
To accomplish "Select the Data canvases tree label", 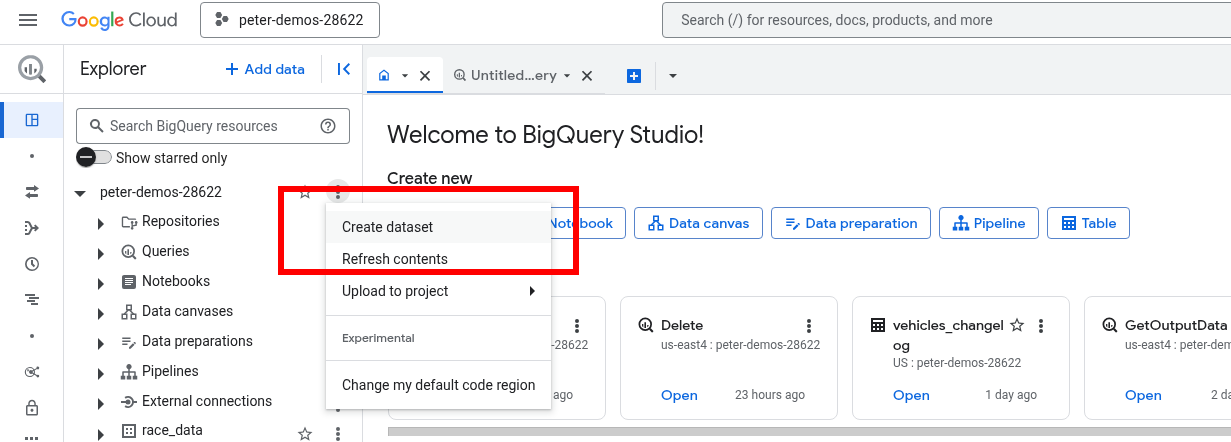I will click(x=187, y=311).
